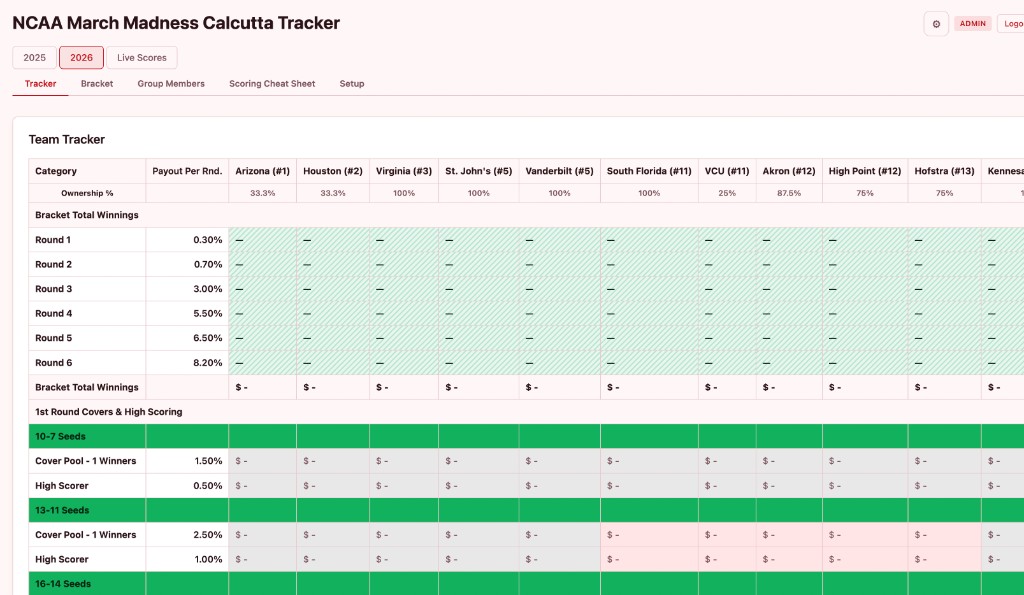Viewport: 1024px width, 595px height.
Task: Select the Tracker tab
Action: tap(40, 84)
